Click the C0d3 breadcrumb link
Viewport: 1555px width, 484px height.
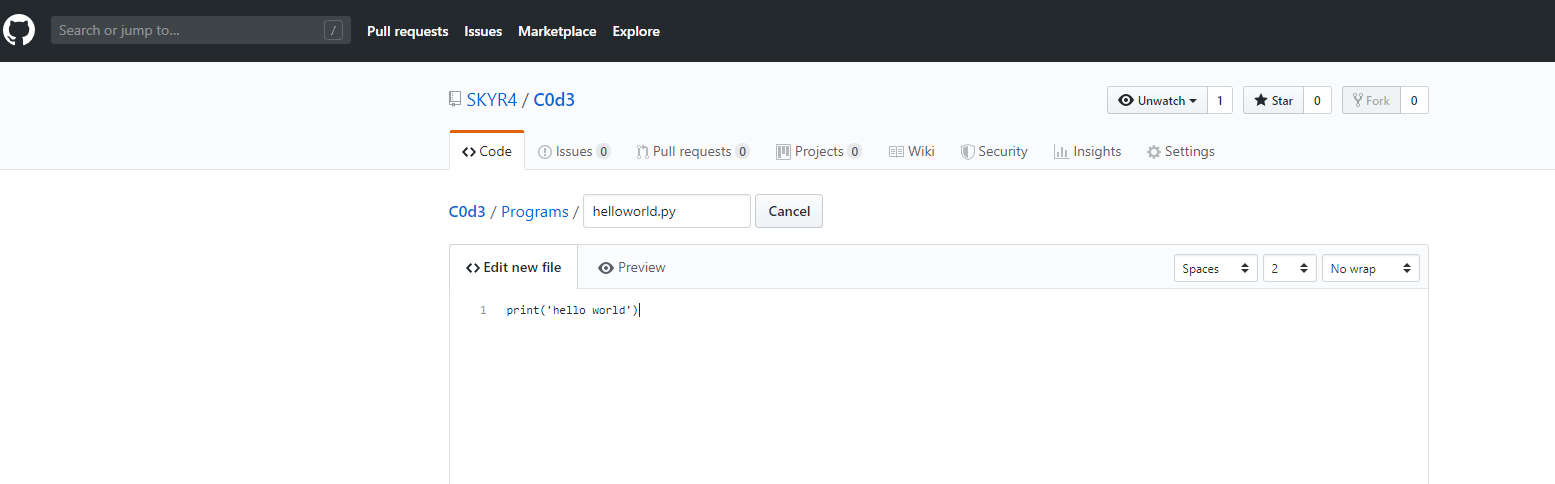click(467, 212)
